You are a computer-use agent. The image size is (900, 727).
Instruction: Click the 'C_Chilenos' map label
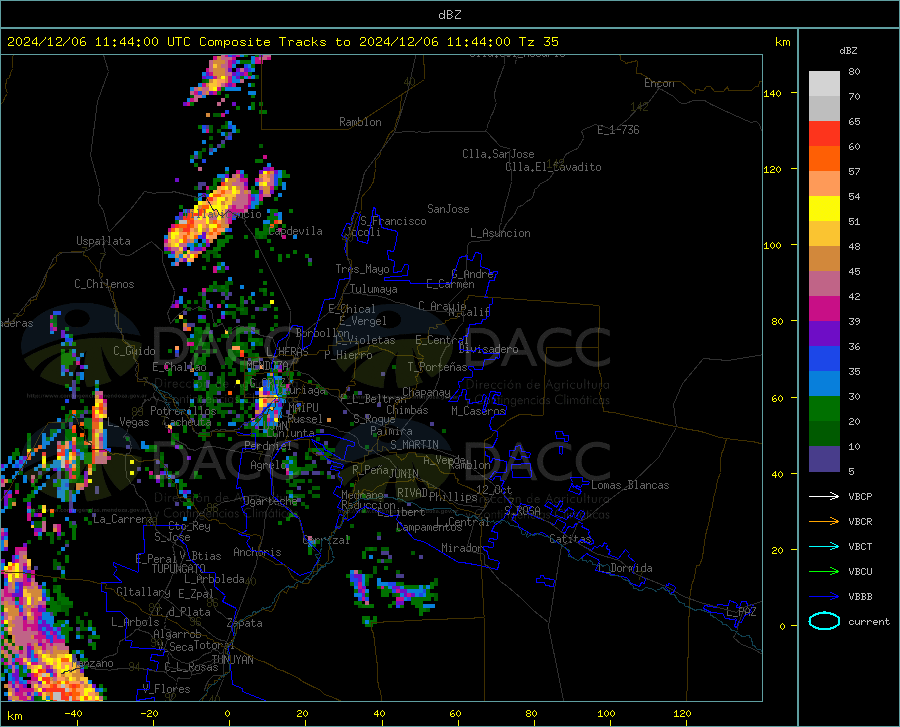(104, 284)
